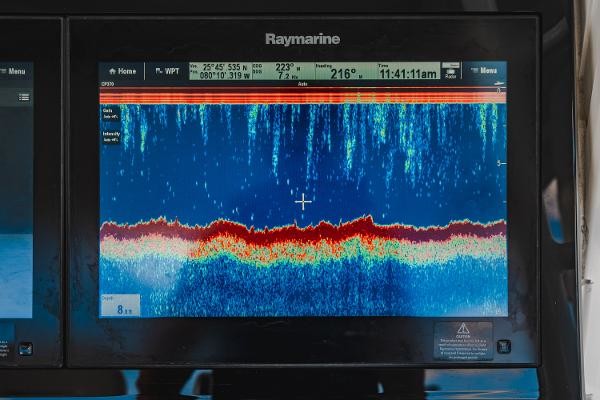Tap the Home button
The width and height of the screenshot is (600, 400).
122,71
